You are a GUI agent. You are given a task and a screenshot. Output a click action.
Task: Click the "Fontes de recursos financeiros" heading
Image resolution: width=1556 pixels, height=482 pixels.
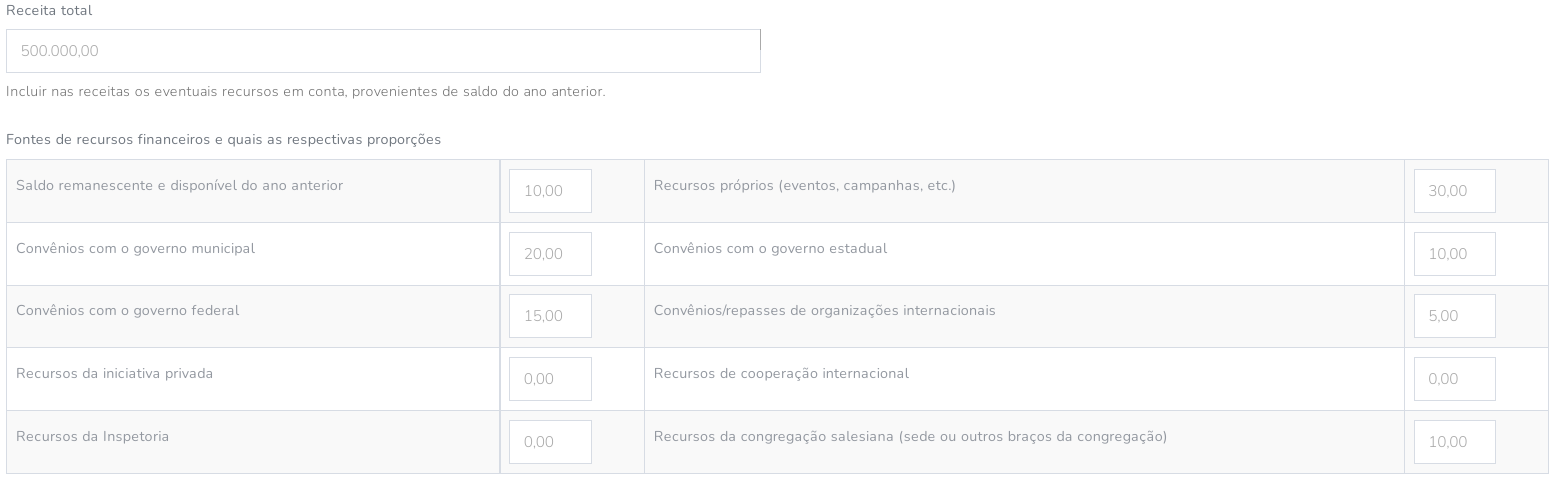[223, 140]
